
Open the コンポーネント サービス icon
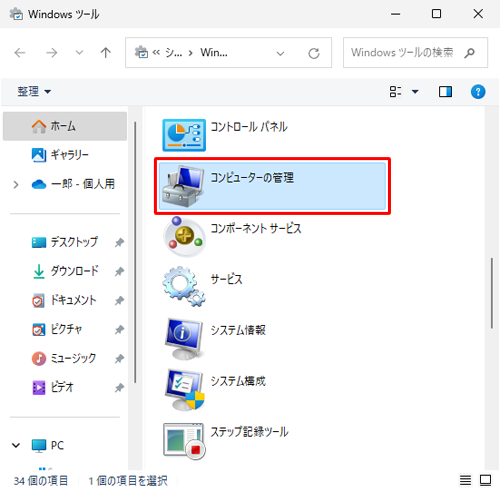(x=183, y=236)
